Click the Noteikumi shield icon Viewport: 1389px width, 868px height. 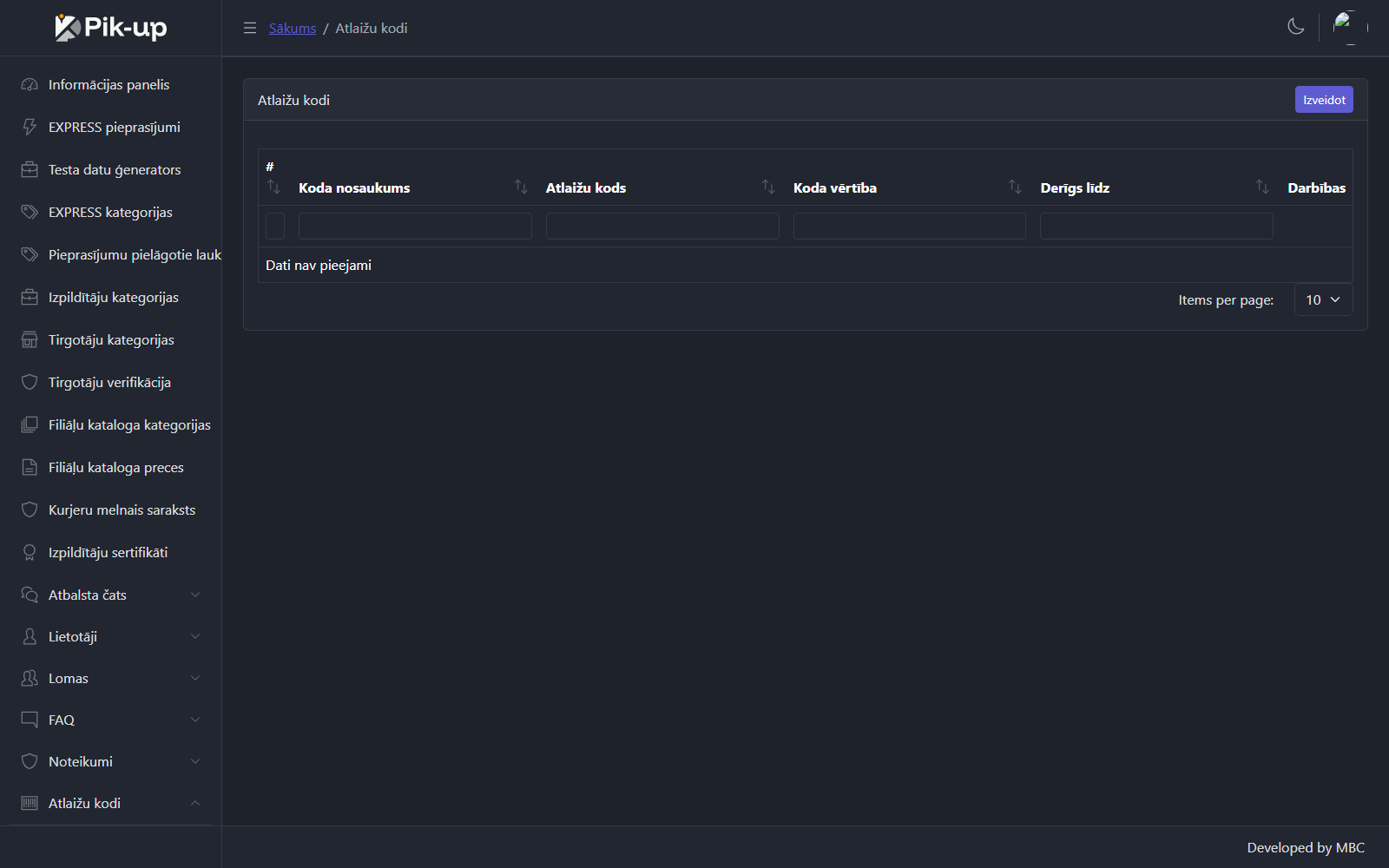[x=30, y=761]
